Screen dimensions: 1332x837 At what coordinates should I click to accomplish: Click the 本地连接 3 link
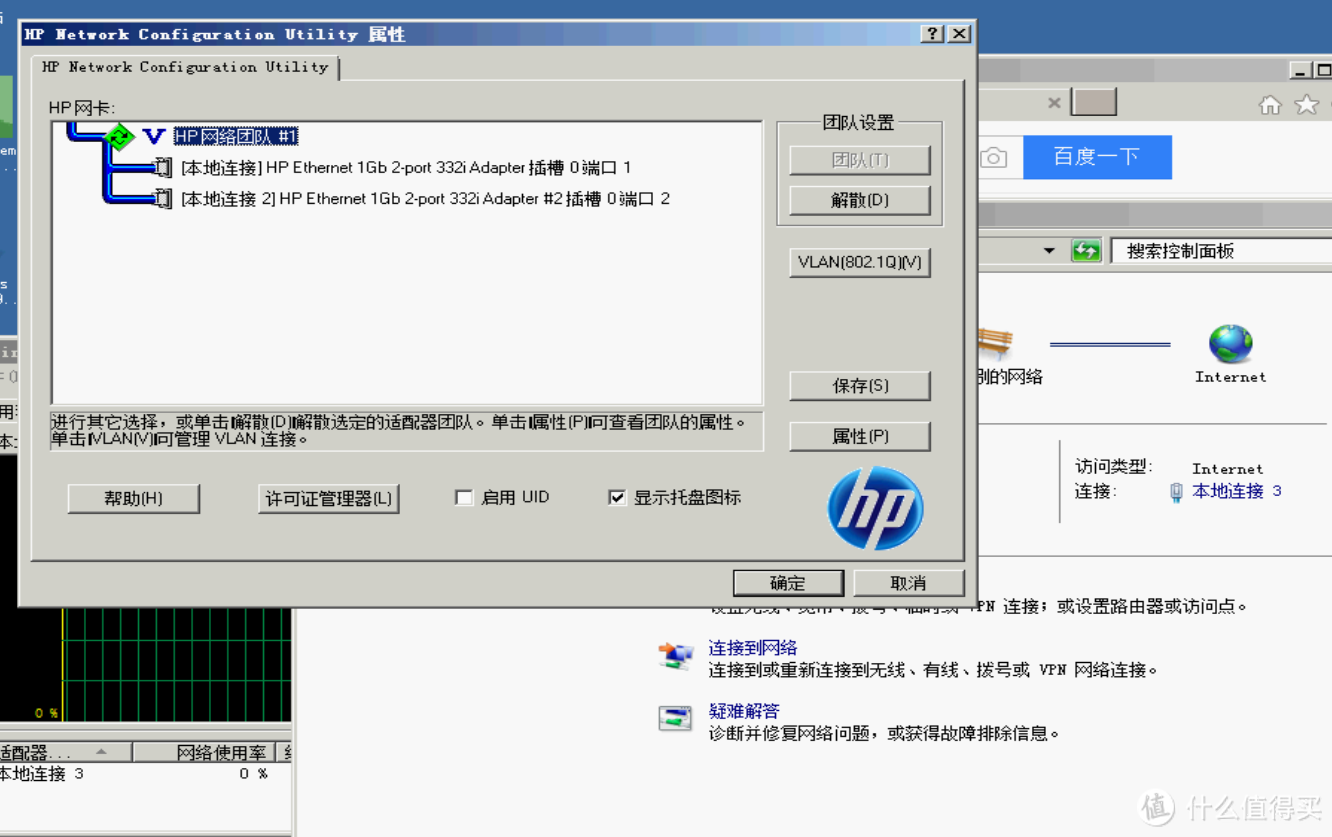click(x=1236, y=491)
